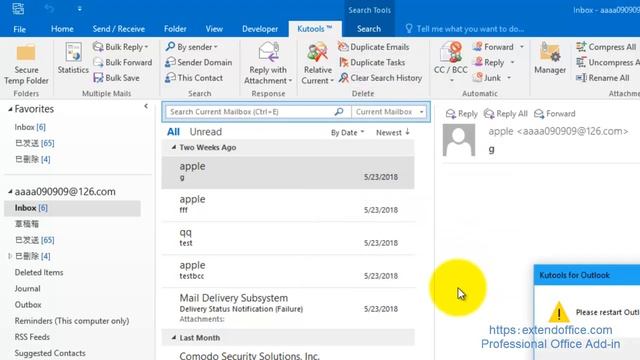Search by This Contact
This screenshot has height=360, width=640.
point(194,78)
